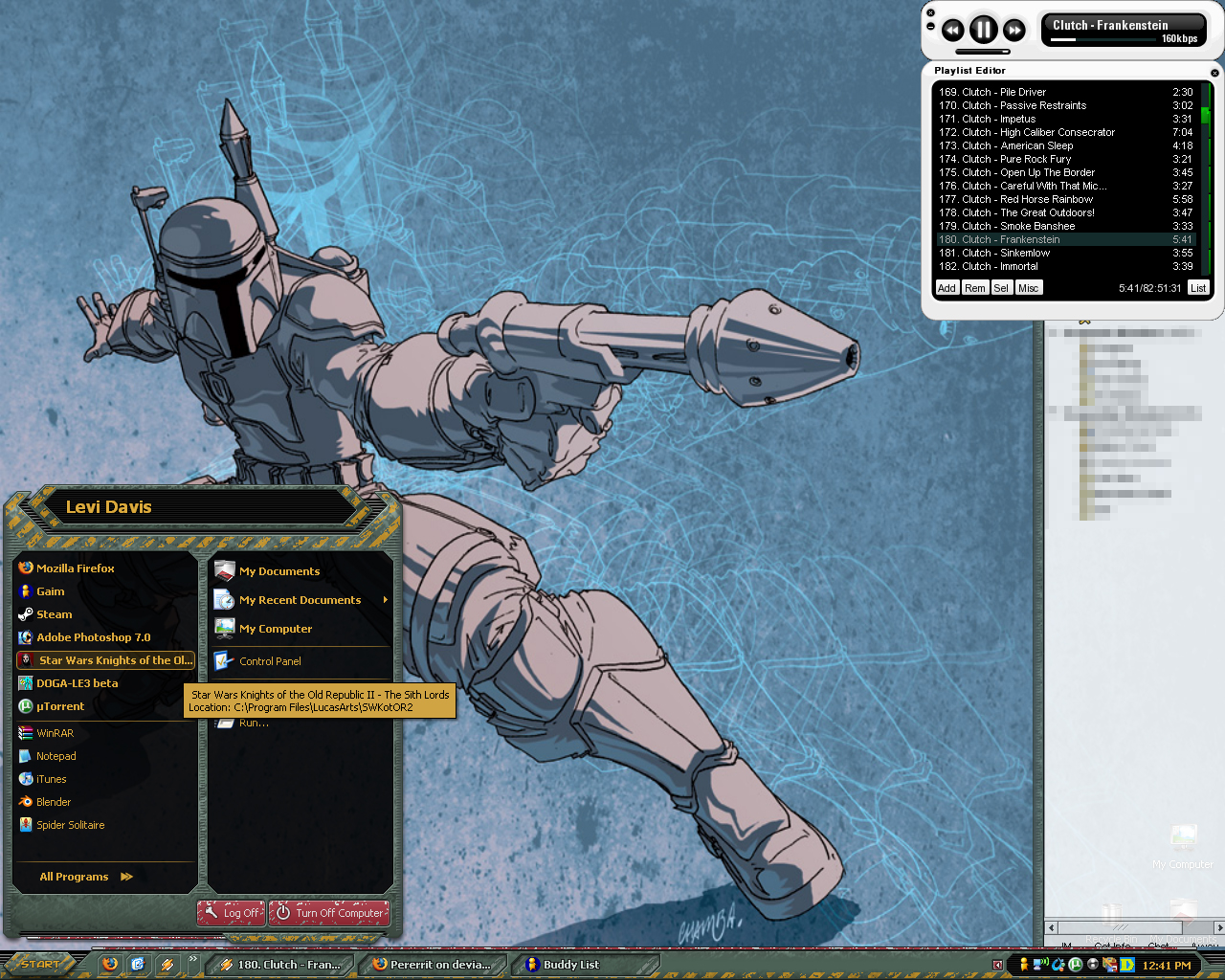Select track 171 Impetus

[1066, 120]
